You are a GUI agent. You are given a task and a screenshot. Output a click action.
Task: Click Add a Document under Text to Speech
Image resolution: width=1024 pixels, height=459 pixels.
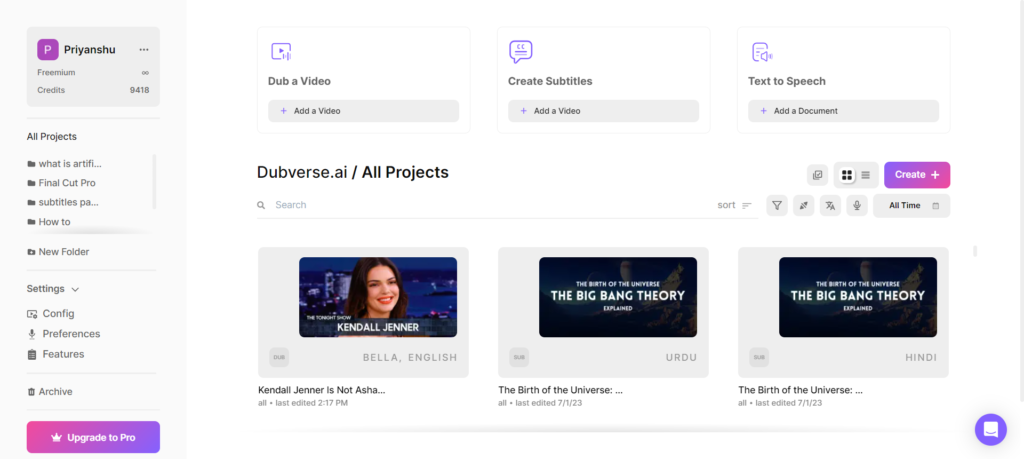point(843,111)
